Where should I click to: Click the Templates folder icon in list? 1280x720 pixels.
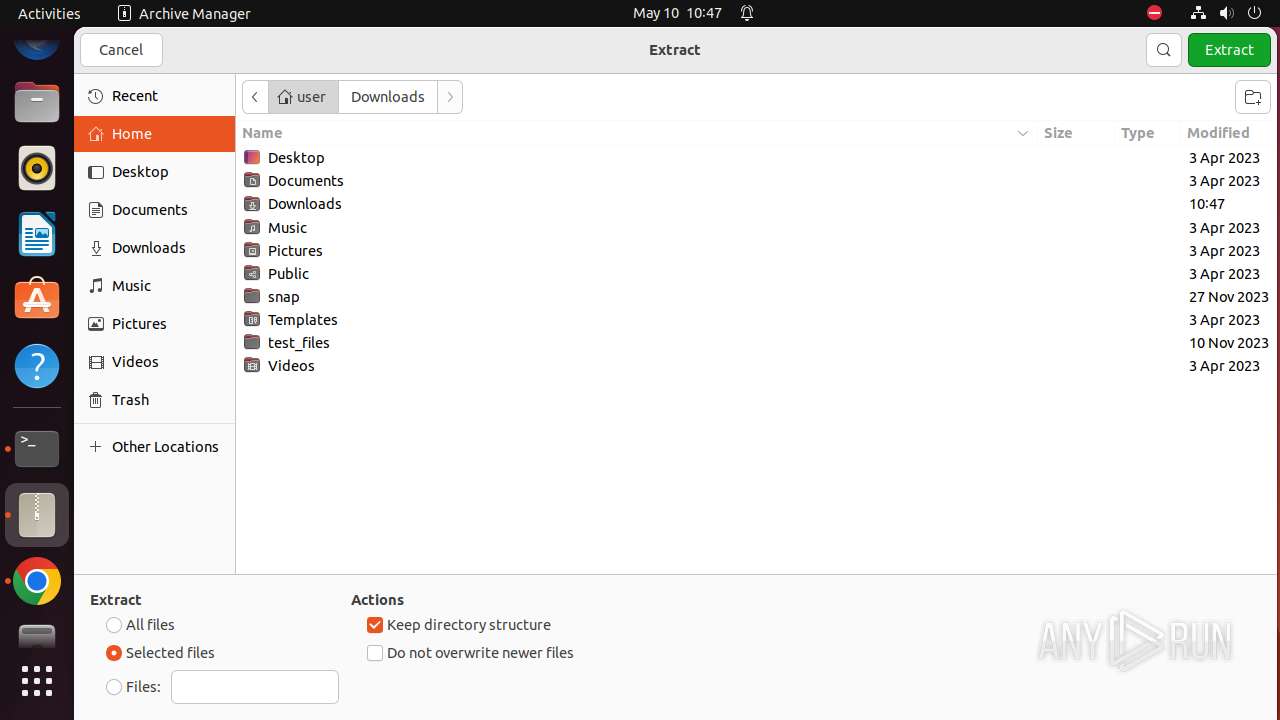[x=252, y=319]
